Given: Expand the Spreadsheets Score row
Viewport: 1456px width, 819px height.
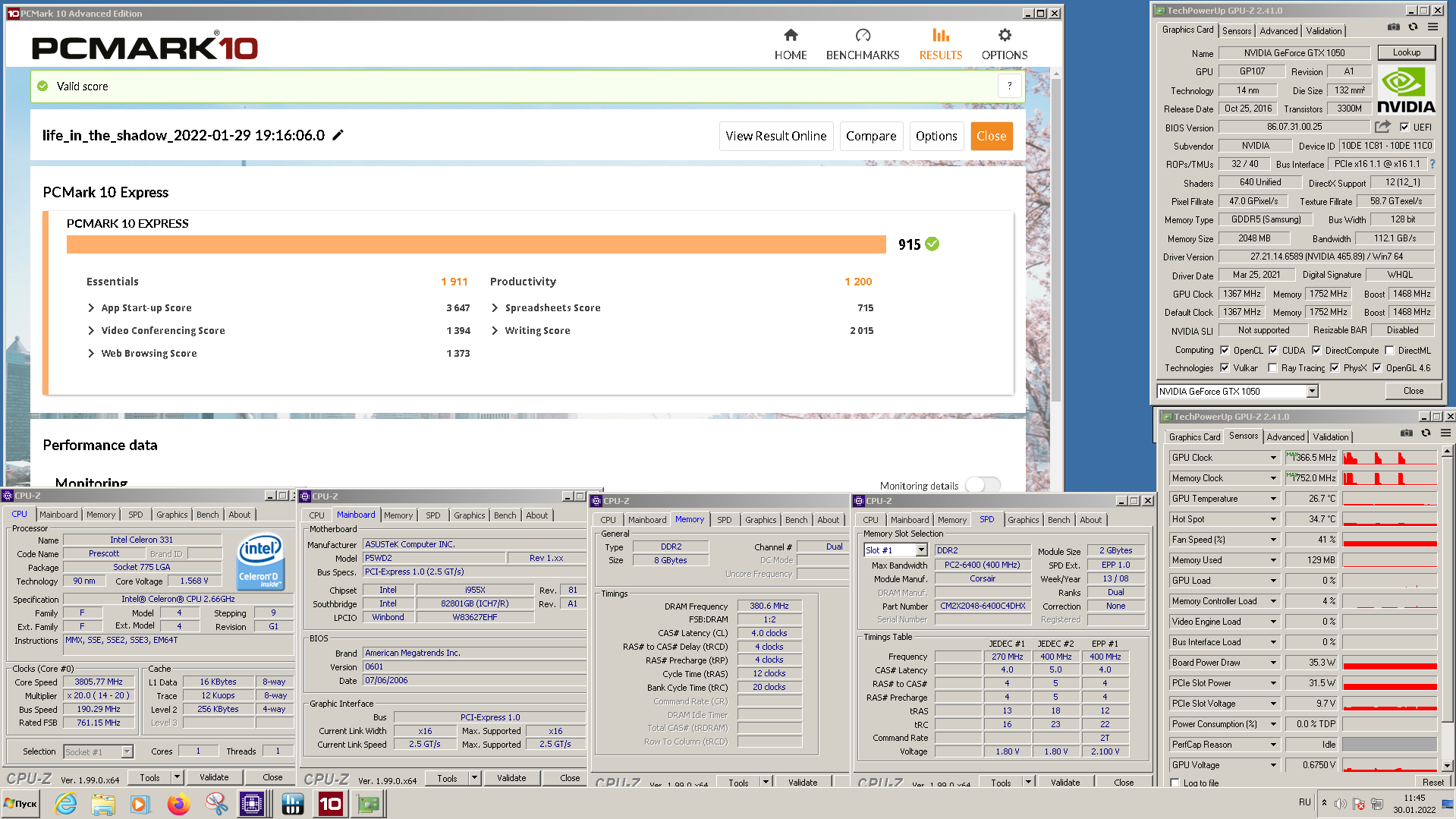Looking at the screenshot, I should (x=495, y=308).
